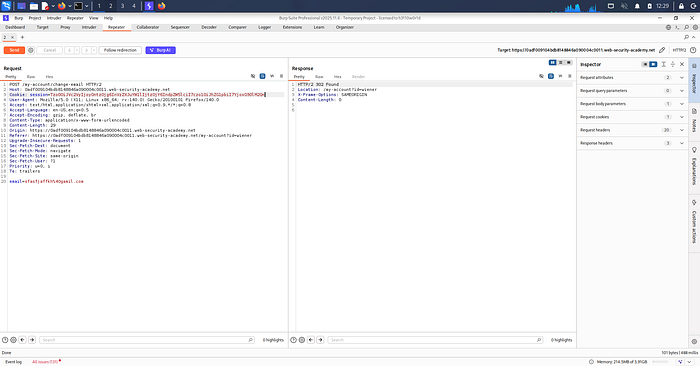
Task: Add a new Repeater tab
Action: click(22, 37)
